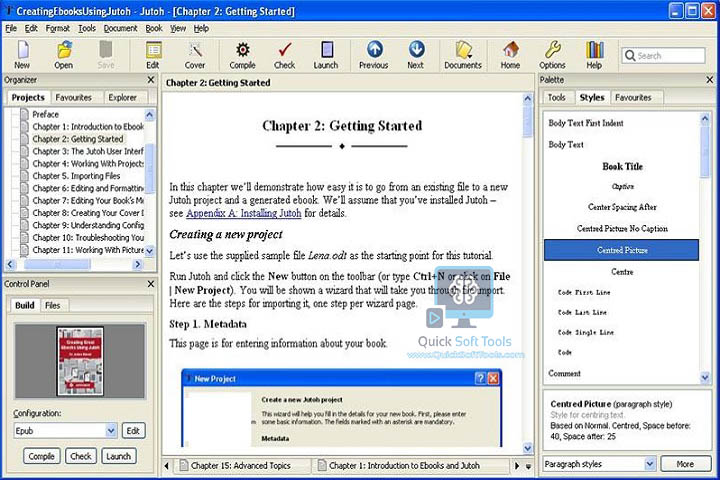Image resolution: width=720 pixels, height=480 pixels.
Task: Click the left arrow of document tabs
Action: point(167,466)
